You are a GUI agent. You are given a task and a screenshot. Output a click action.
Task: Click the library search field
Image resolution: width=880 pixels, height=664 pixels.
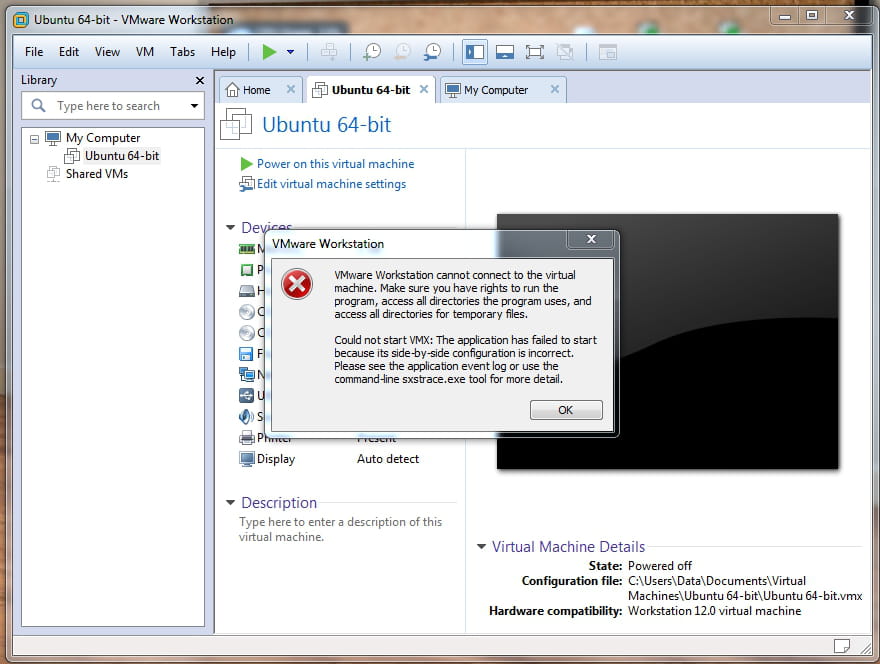pos(112,106)
